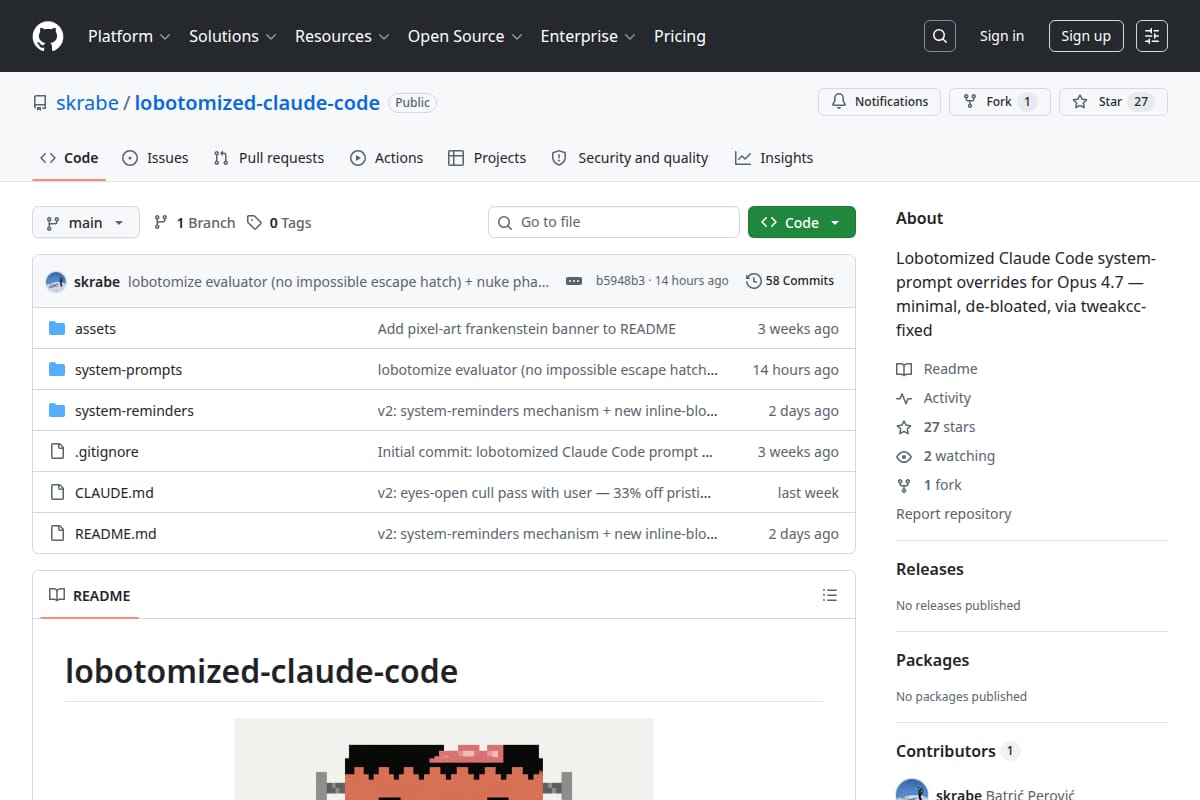Viewport: 1200px width, 800px height.
Task: Click the repository icon beside the owner name
Action: coord(40,103)
